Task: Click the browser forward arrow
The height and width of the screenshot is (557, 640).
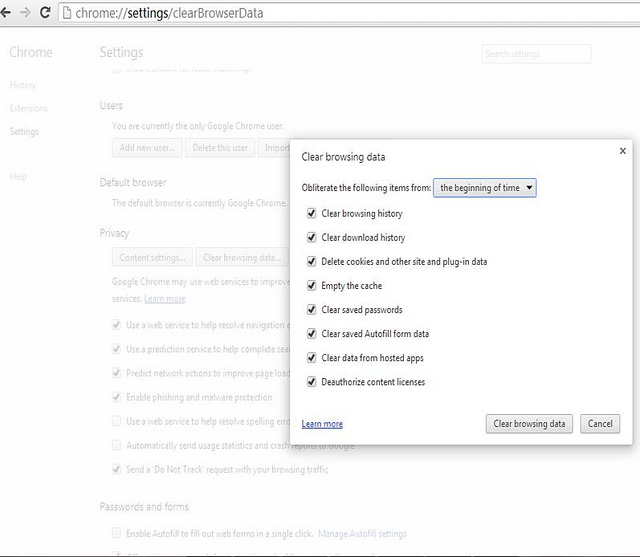Action: 25,13
